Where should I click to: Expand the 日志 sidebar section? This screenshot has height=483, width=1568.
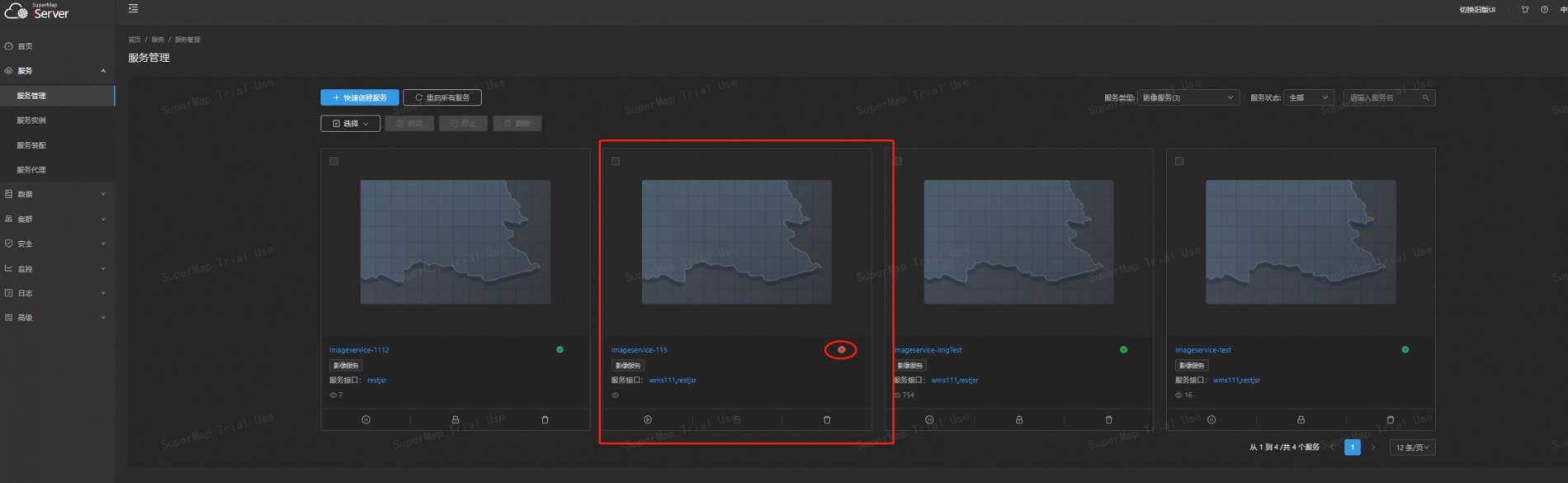pyautogui.click(x=57, y=293)
